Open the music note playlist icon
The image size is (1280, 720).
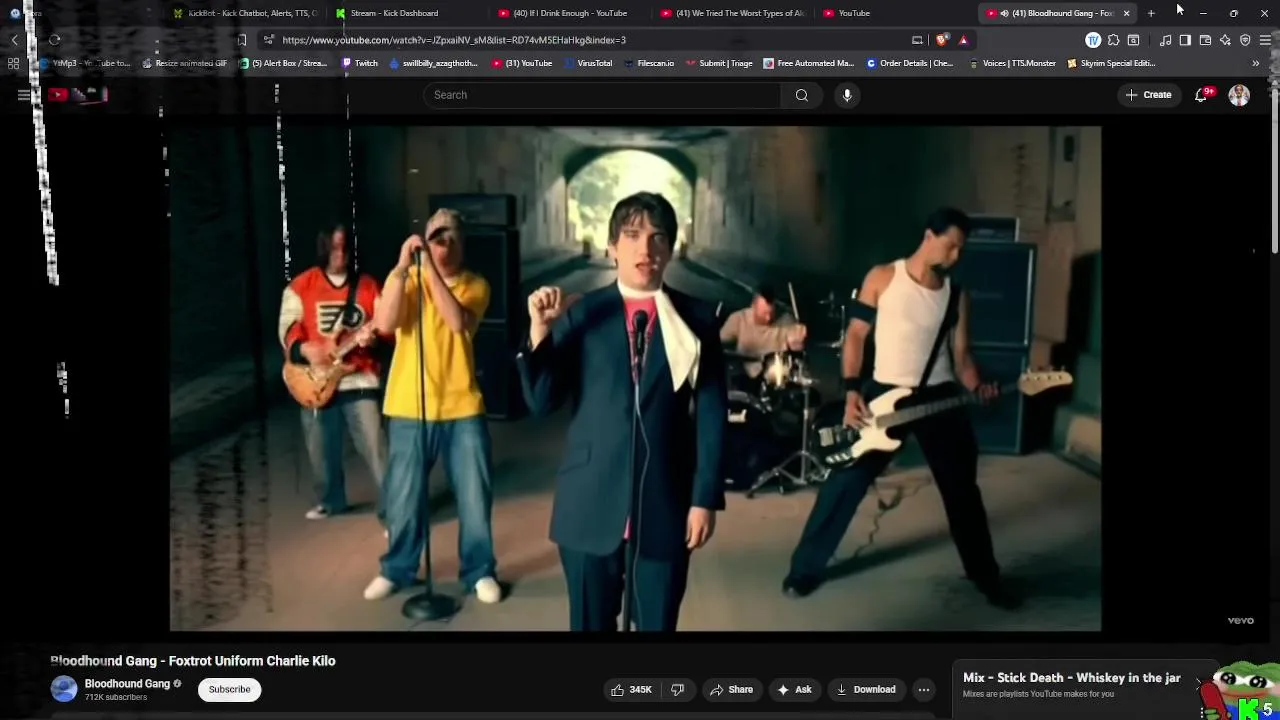click(1165, 40)
